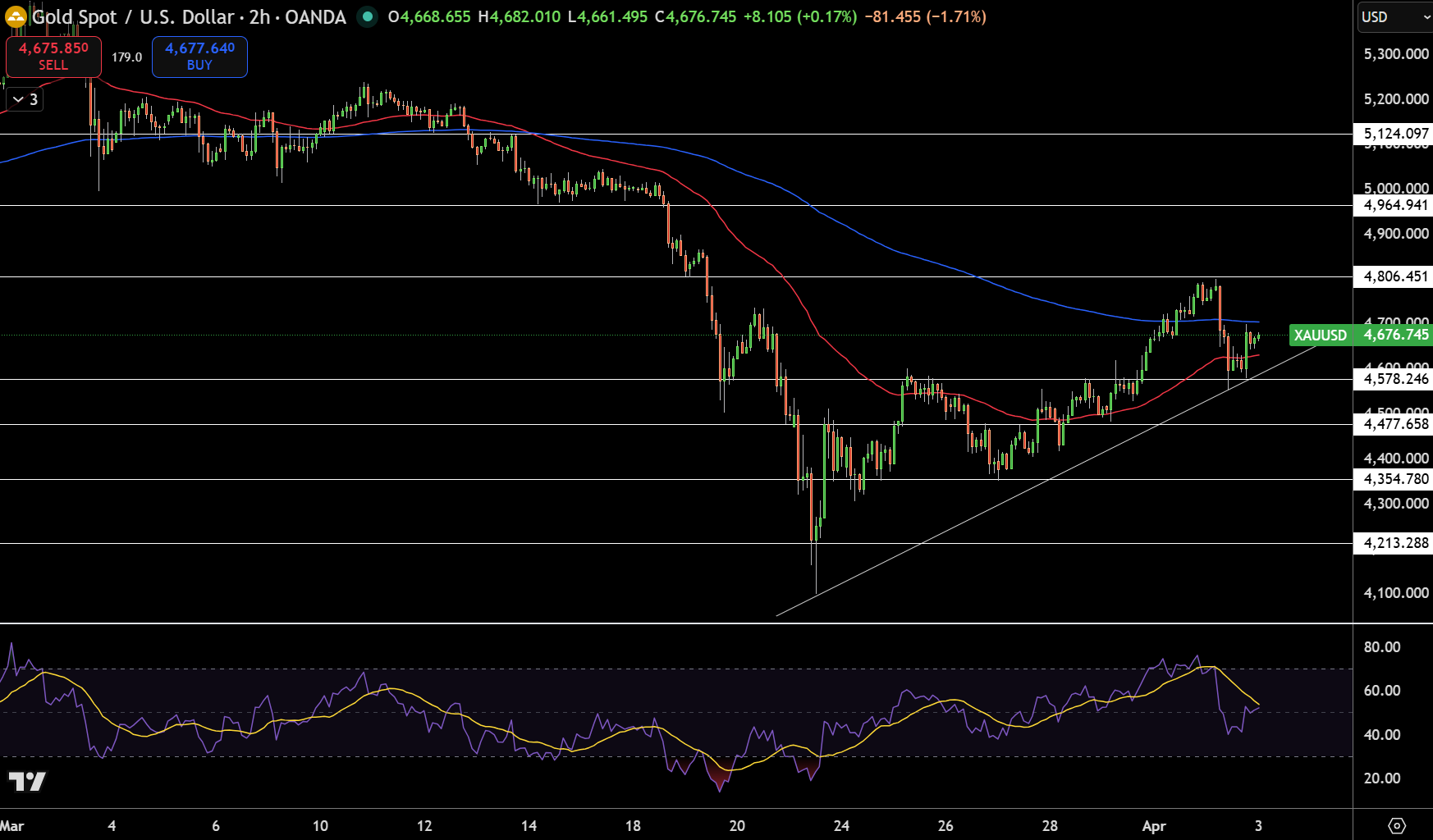Screen dimensions: 1433x840
Task: Select the 4,477.658 price level label
Action: coord(1394,424)
